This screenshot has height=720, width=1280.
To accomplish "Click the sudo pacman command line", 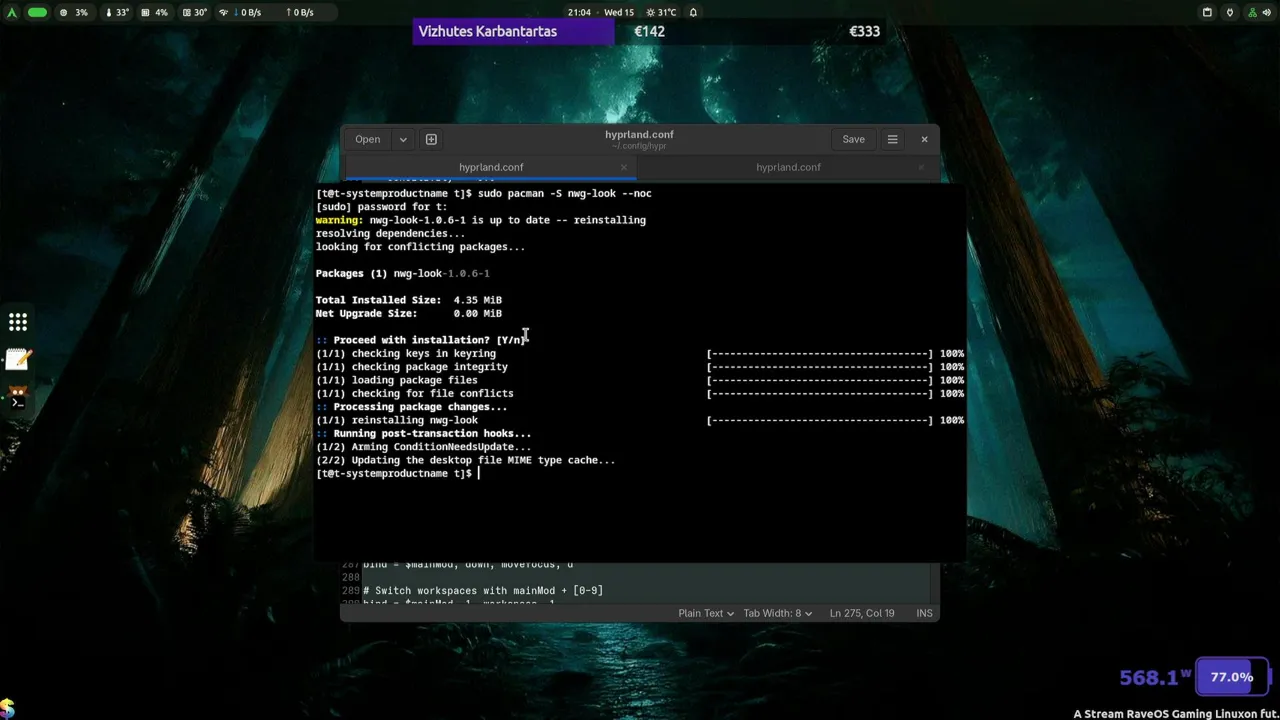I will (x=484, y=193).
